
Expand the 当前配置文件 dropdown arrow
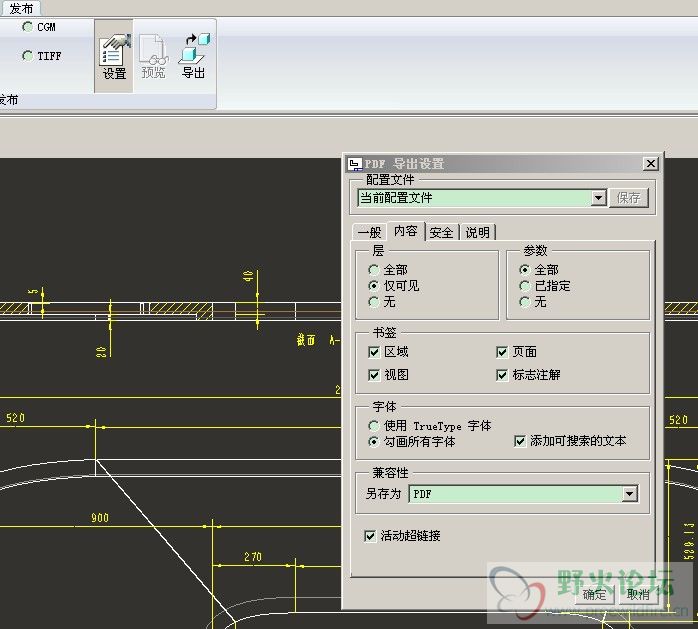pyautogui.click(x=599, y=198)
